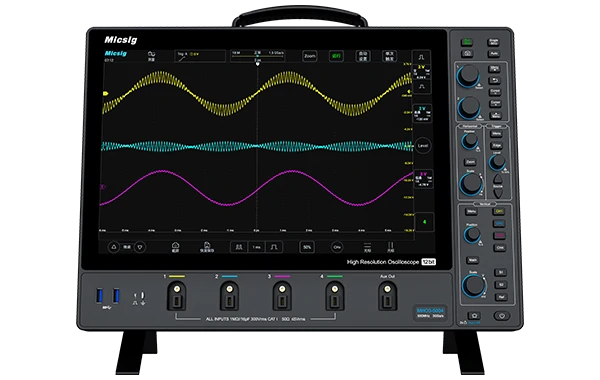600x380 pixels.
Task: Click the trigger position marker at top of grid
Action: pyautogui.click(x=258, y=64)
